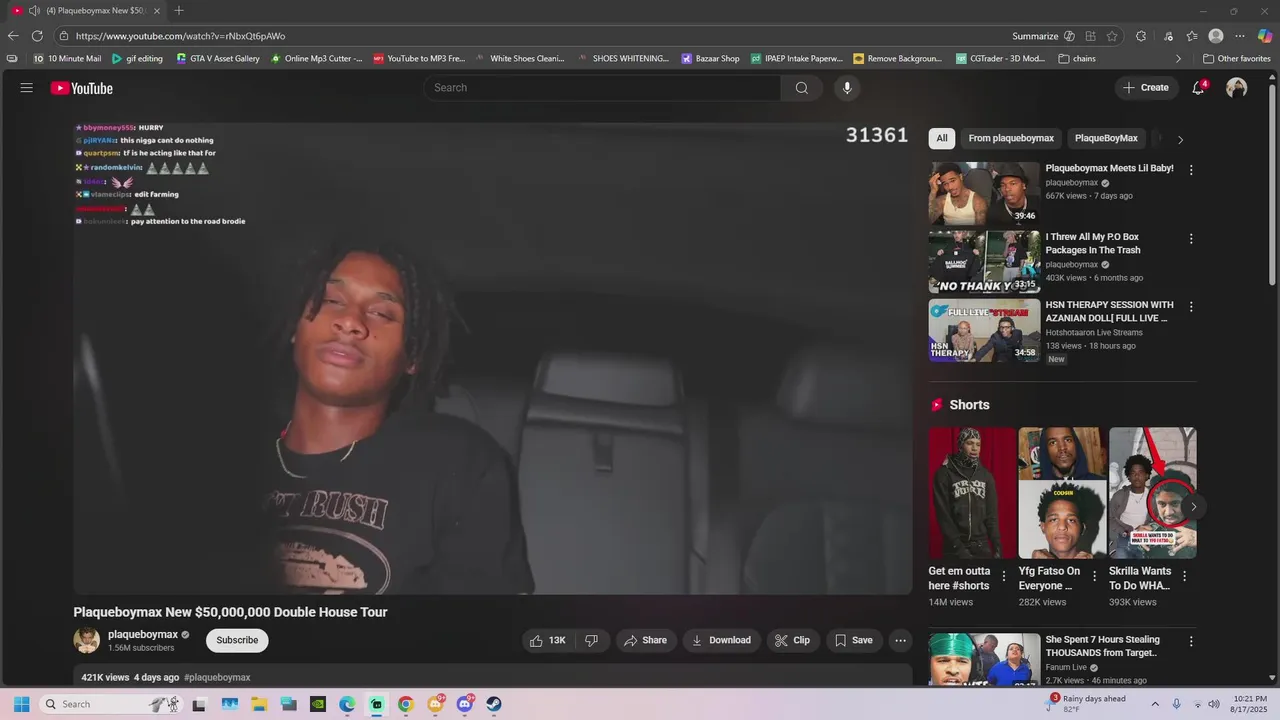Open Plaqueboymax Meets Lil Baby thumbnail
Screen dimensions: 1280x720
click(x=984, y=193)
